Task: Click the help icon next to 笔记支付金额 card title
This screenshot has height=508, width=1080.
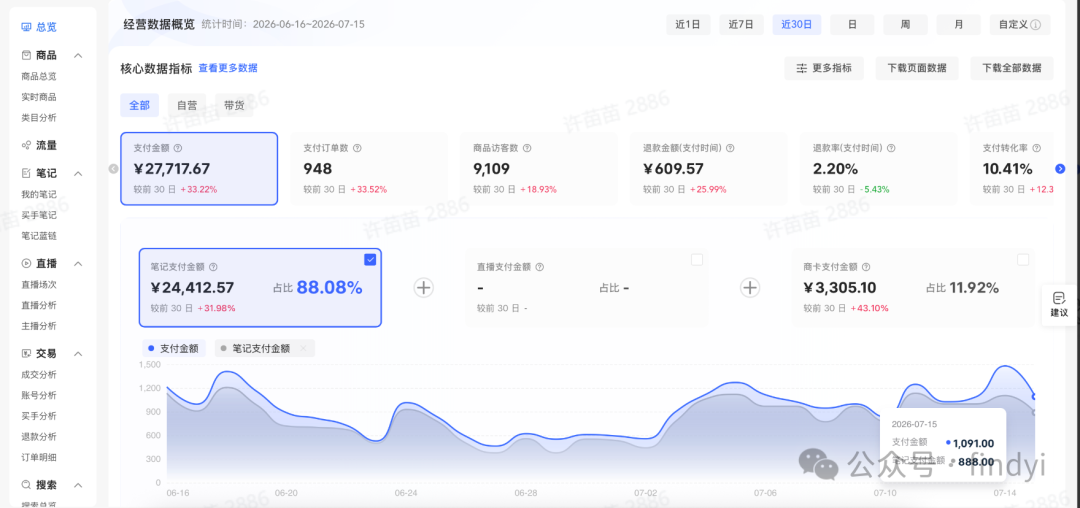Action: [214, 267]
